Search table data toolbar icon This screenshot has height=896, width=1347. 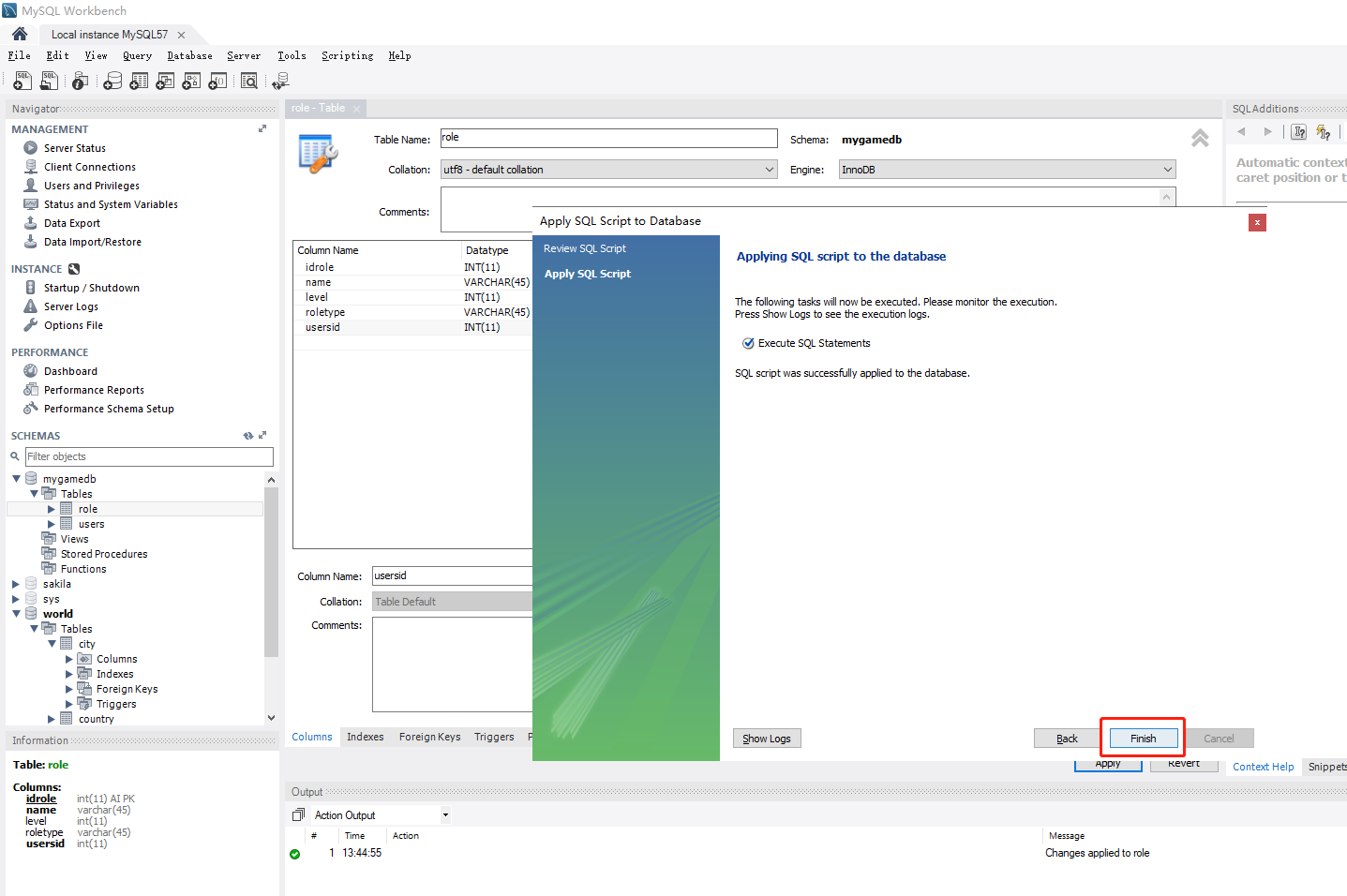[249, 82]
